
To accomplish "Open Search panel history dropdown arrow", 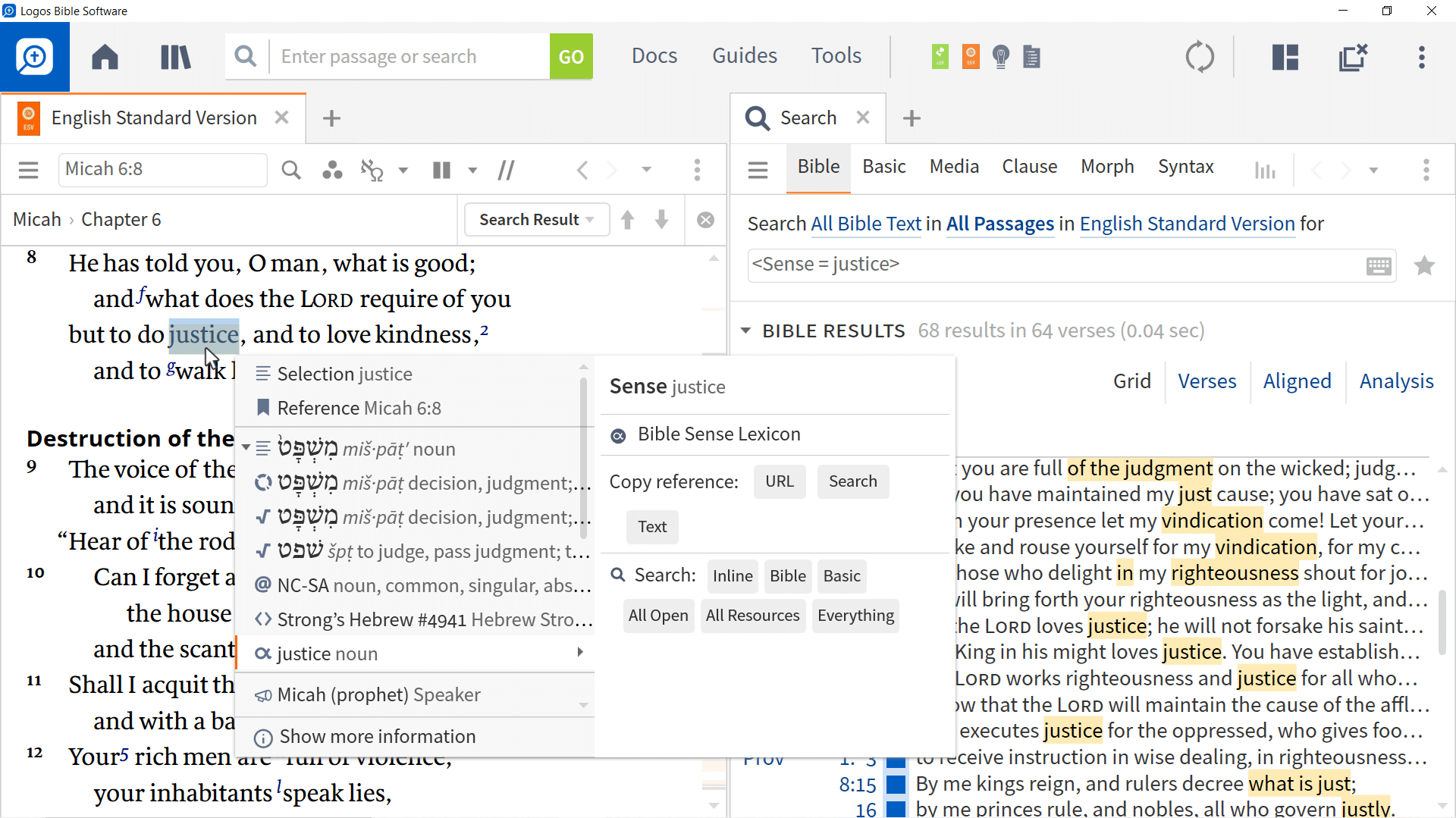I will pos(1373,170).
